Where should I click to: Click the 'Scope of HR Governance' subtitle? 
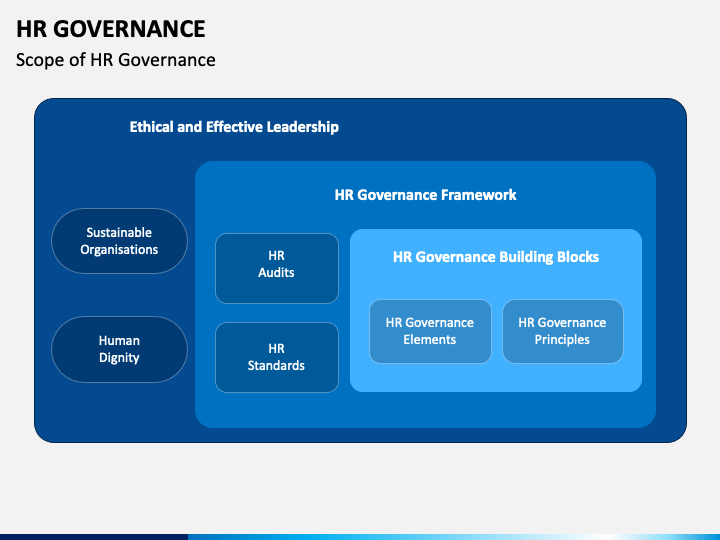click(116, 60)
